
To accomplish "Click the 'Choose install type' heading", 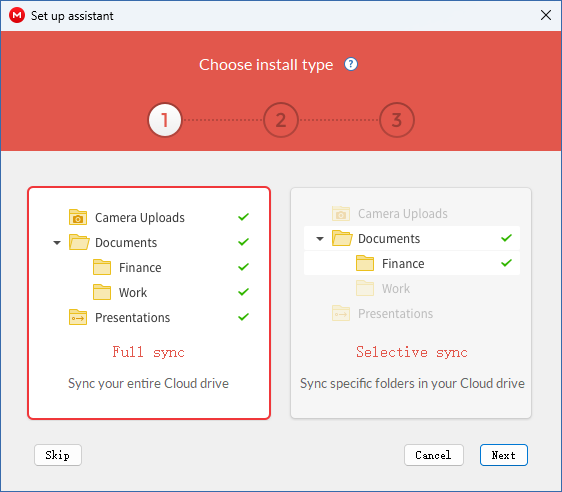I will [x=266, y=65].
